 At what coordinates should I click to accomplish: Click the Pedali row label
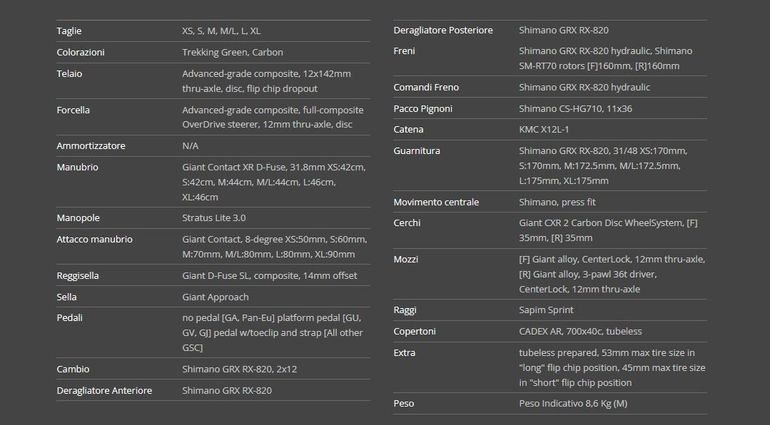(70, 318)
